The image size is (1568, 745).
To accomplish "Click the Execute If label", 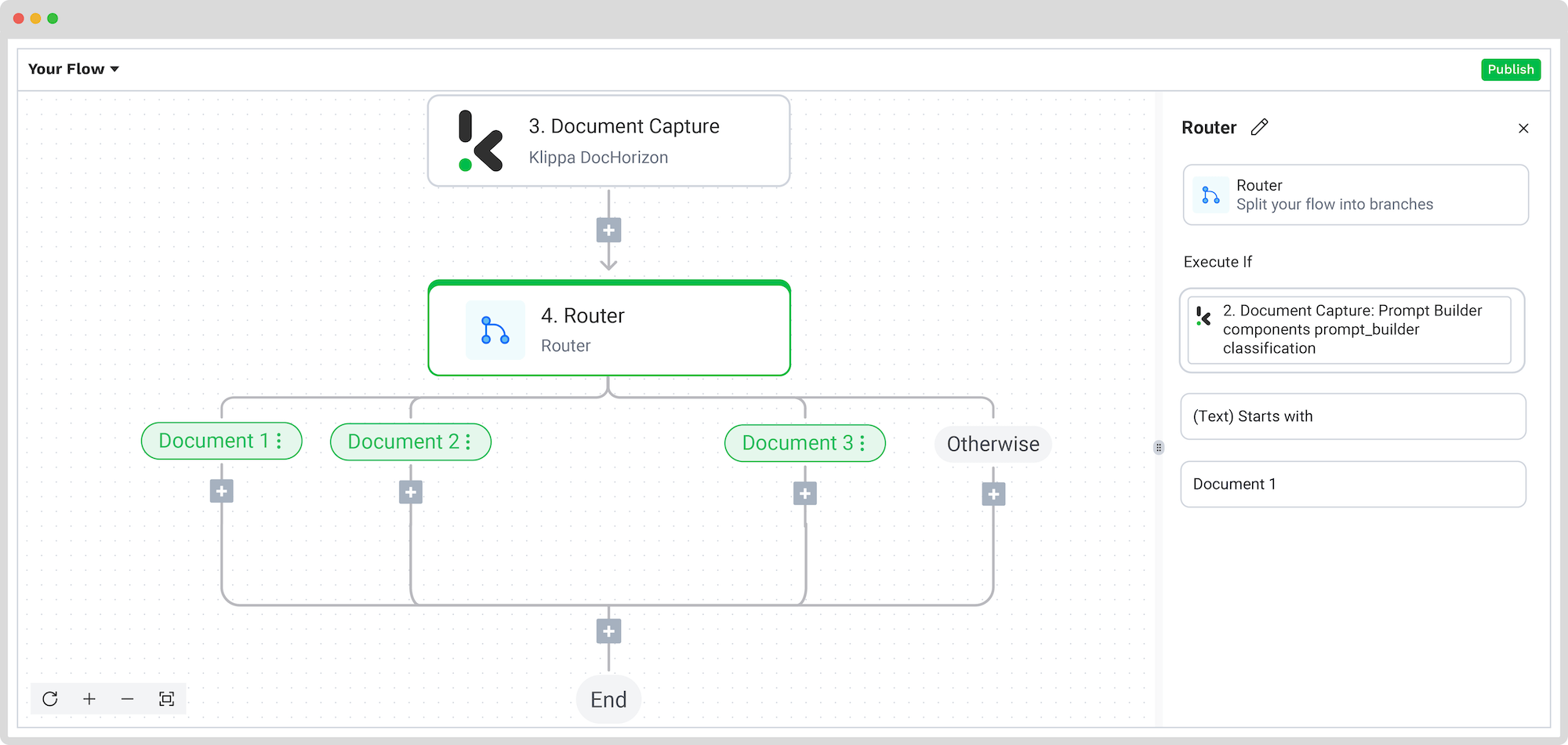I will click(1218, 262).
